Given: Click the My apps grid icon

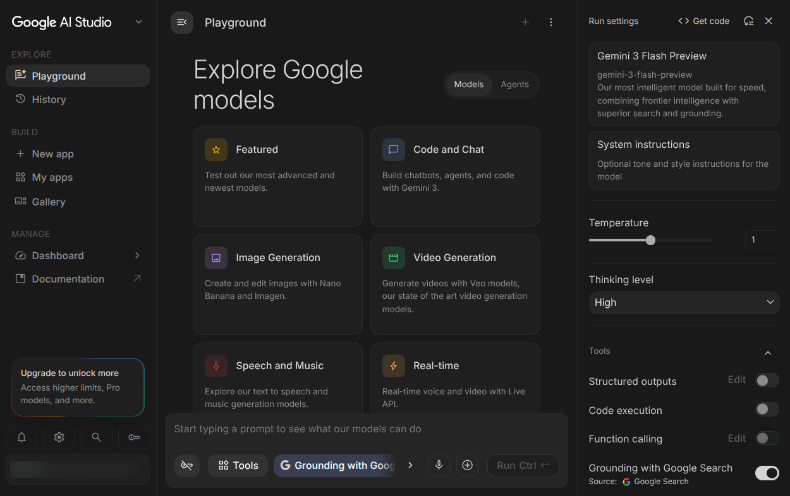Looking at the screenshot, I should point(21,177).
